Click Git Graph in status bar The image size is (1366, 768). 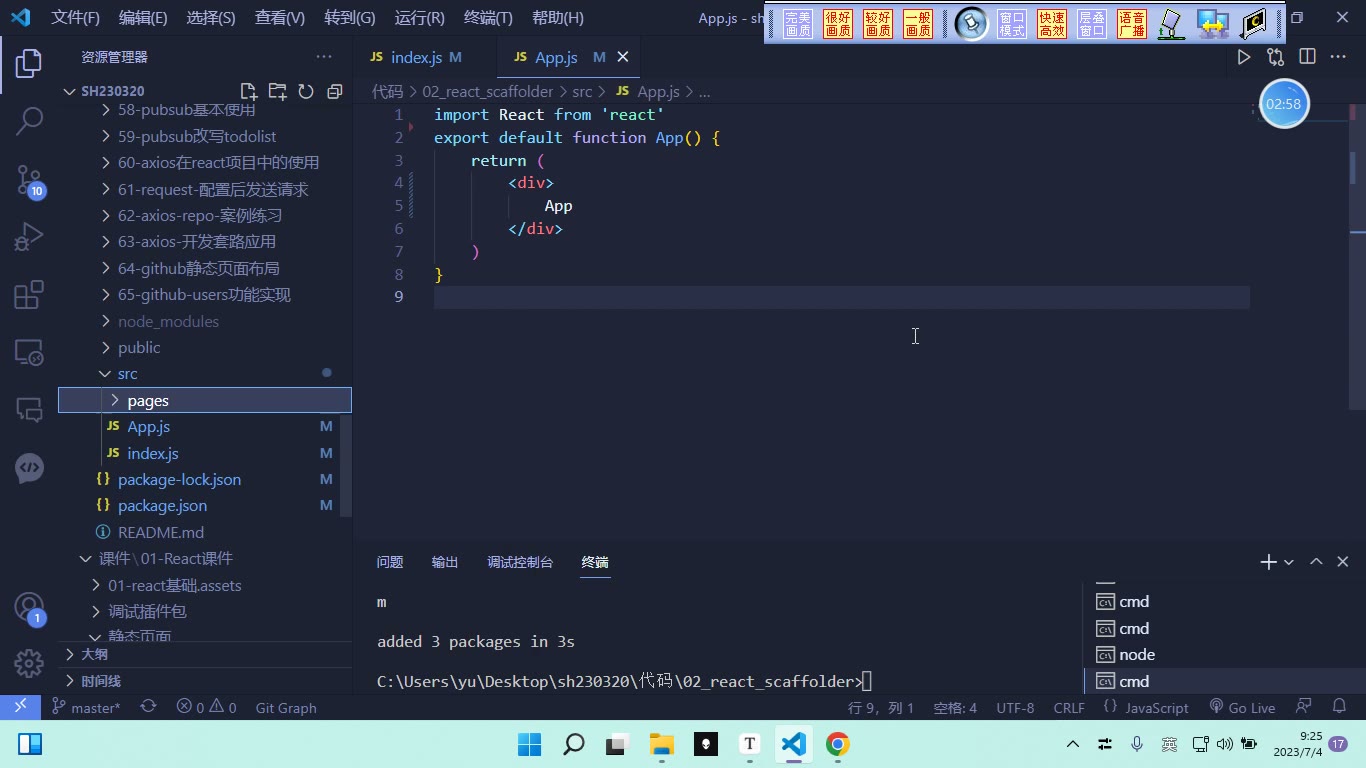pyautogui.click(x=286, y=707)
